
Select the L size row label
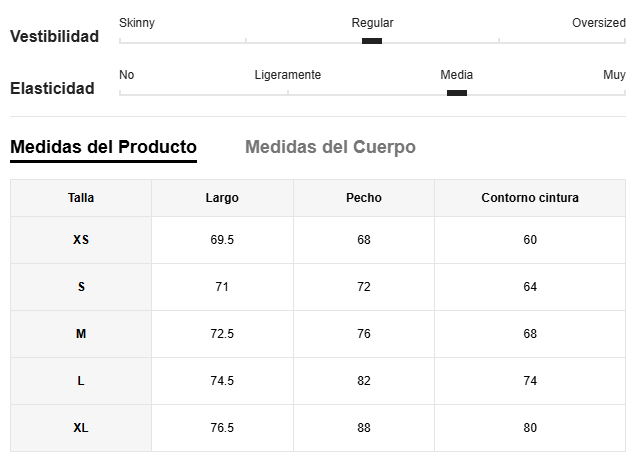pyautogui.click(x=81, y=381)
